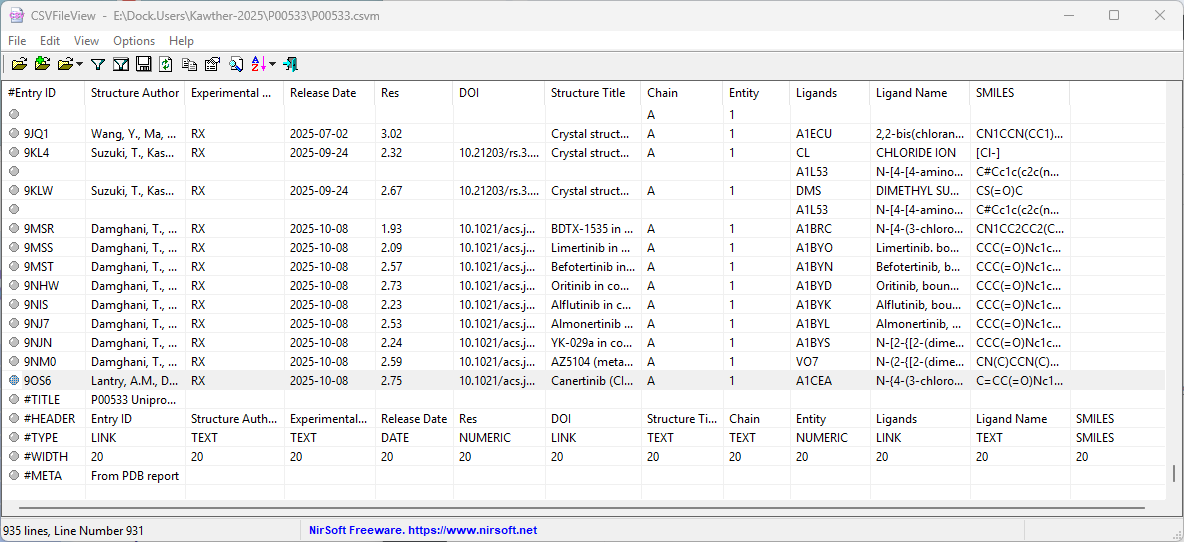Click the row marker icon for 9MSR
1184x542 pixels.
(x=14, y=228)
